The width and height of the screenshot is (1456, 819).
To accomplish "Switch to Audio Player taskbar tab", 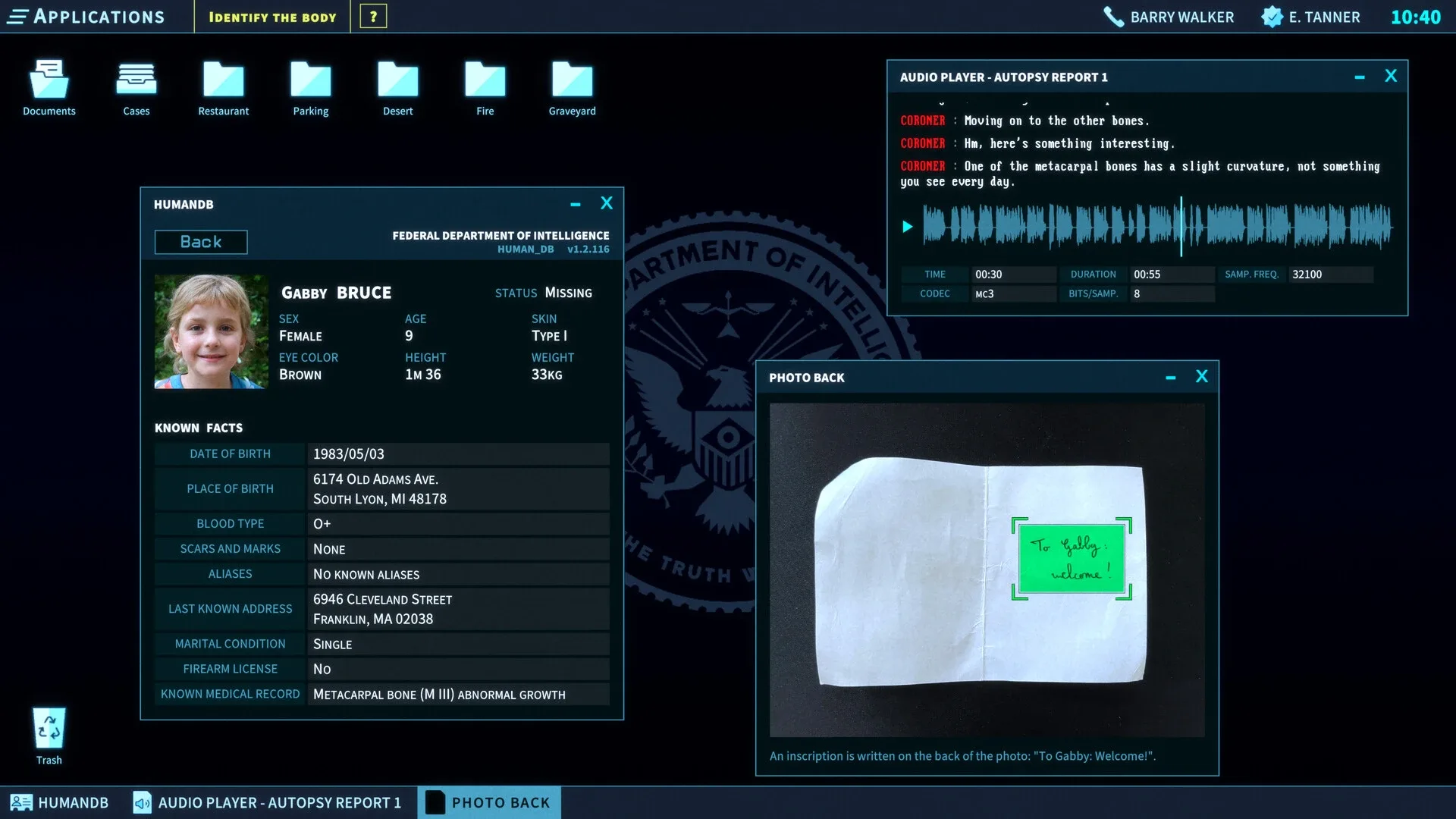I will (x=267, y=802).
